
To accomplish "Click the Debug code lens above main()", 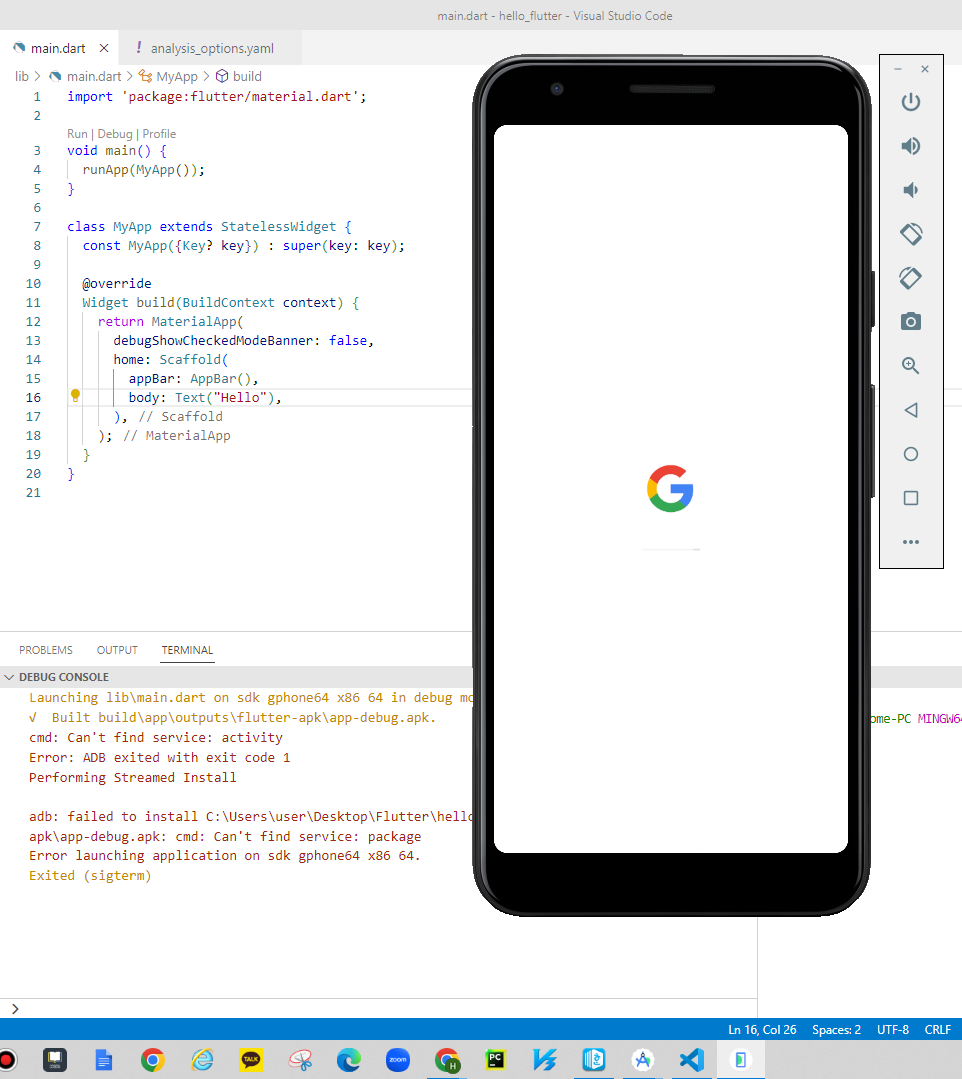I will 115,133.
